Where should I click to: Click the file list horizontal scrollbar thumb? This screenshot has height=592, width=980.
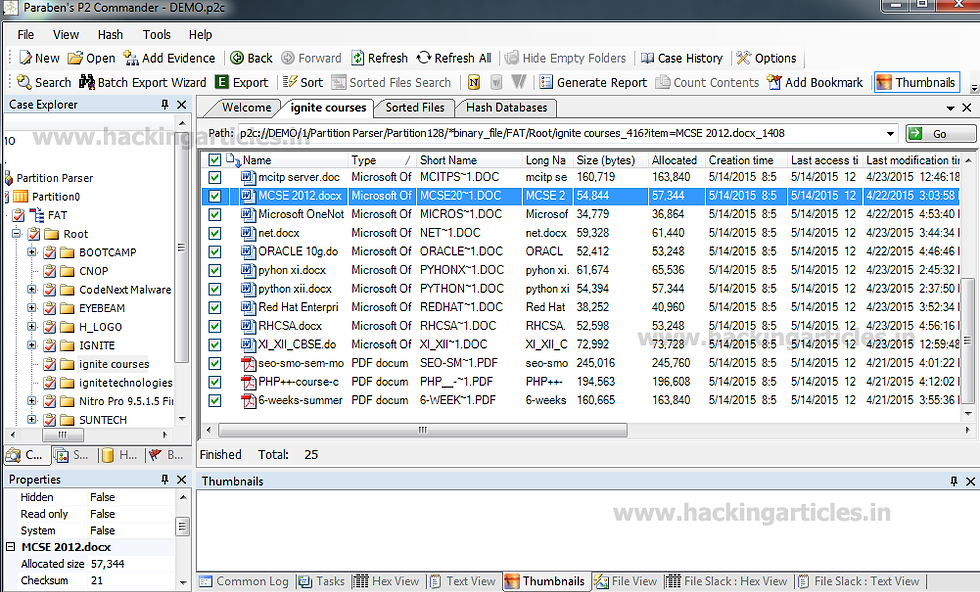coord(422,430)
